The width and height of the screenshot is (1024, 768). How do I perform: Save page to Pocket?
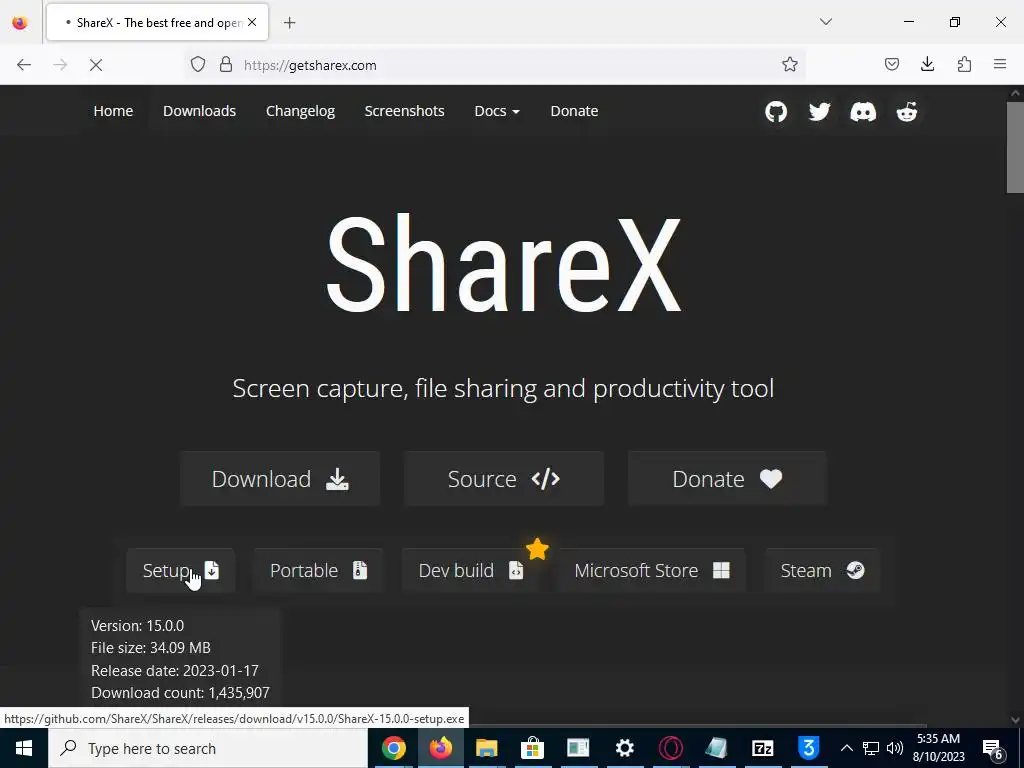point(891,65)
